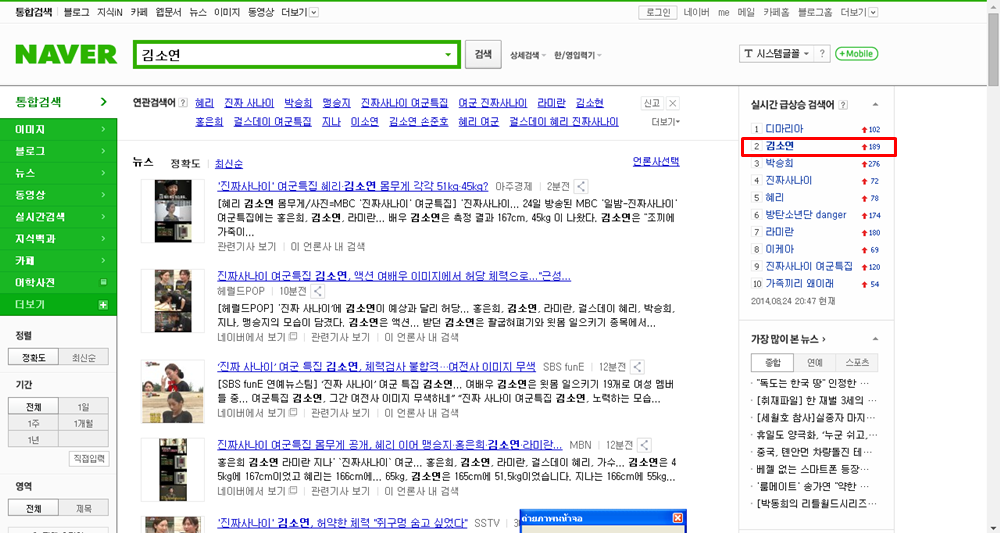Open trending keyword 가족끼리 왜이래

coord(800,284)
